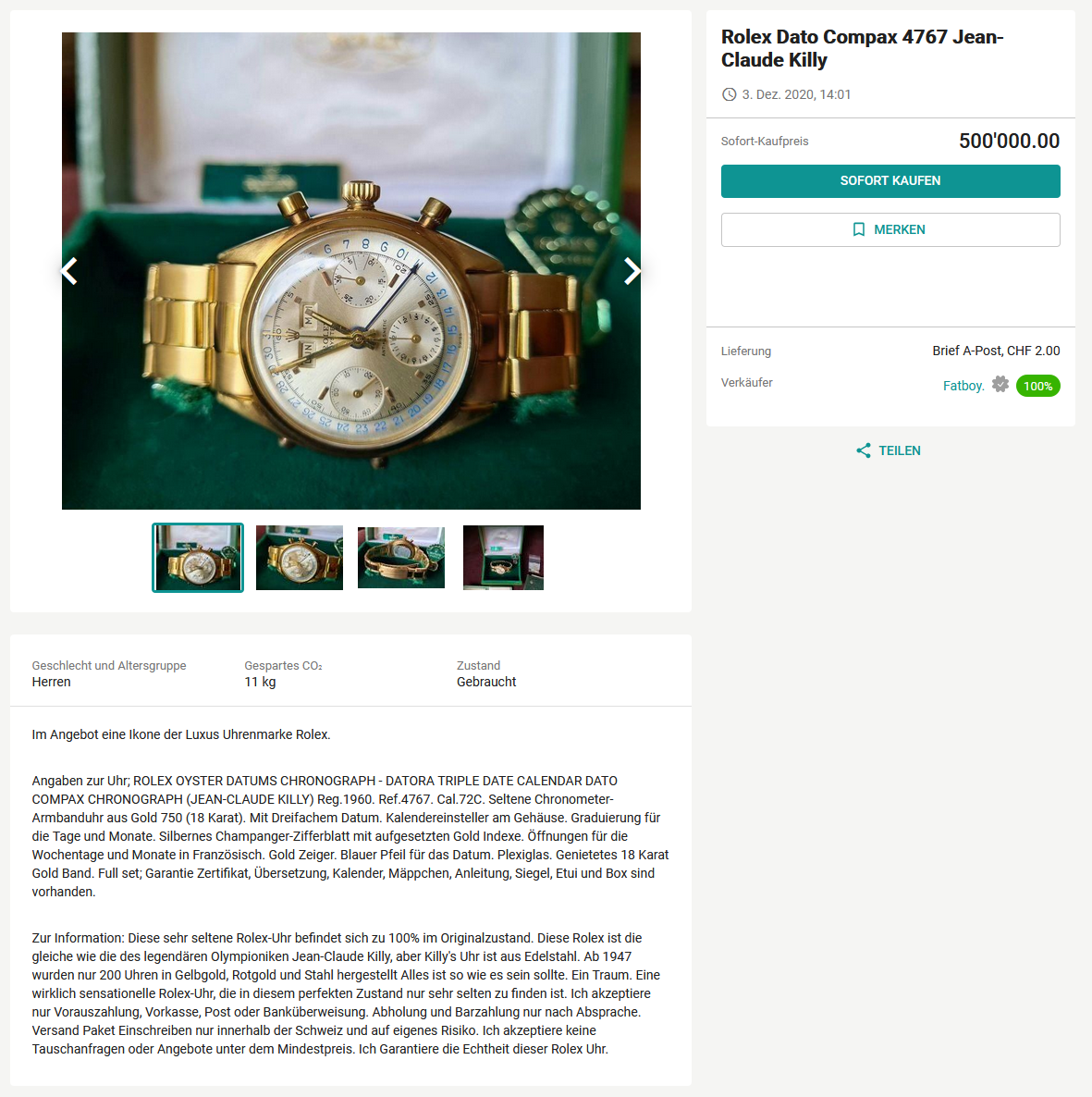Click the seller verification badge icon
Screen dimensions: 1092x1097
pyautogui.click(x=1000, y=384)
